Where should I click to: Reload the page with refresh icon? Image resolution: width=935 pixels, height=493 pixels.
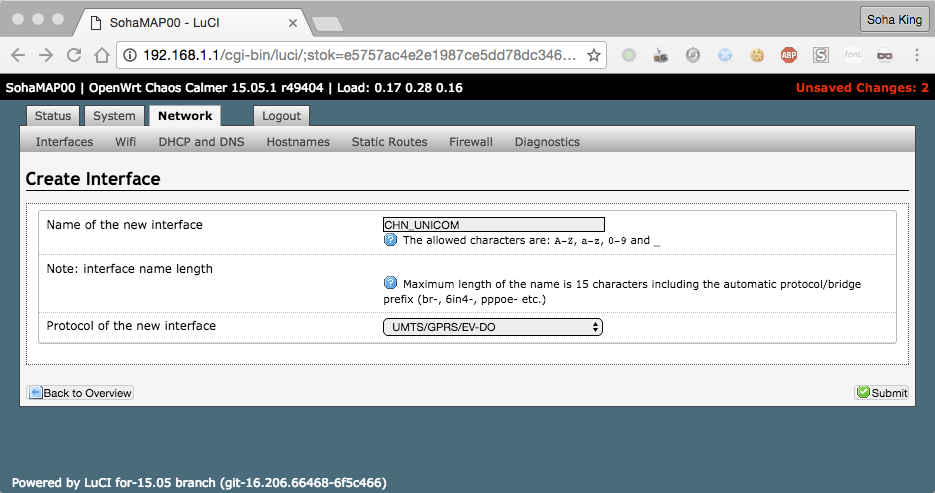pos(74,55)
